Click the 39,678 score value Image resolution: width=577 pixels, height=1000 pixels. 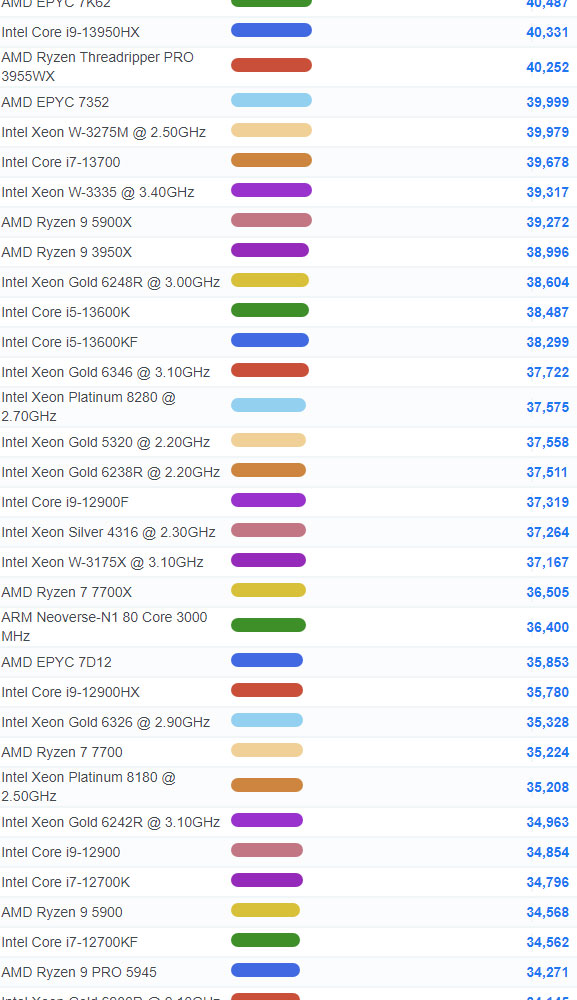547,162
